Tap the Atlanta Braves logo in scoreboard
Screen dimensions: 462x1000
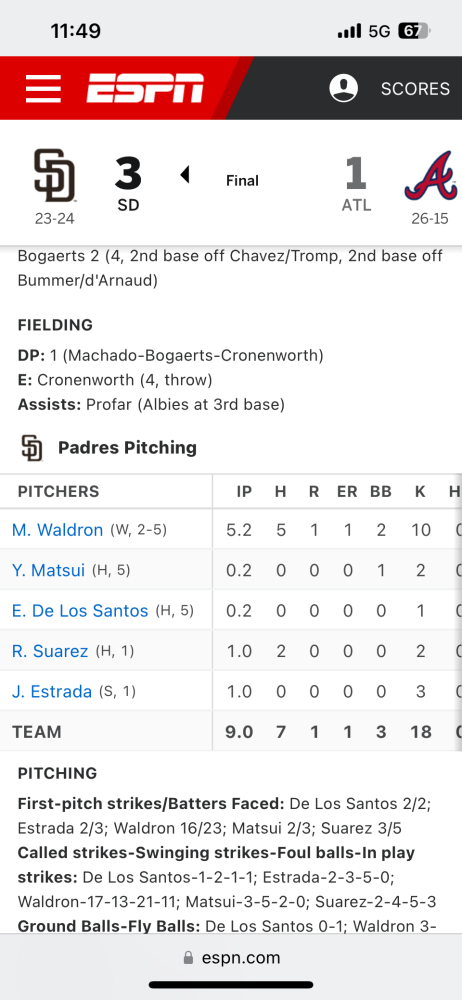tap(431, 177)
